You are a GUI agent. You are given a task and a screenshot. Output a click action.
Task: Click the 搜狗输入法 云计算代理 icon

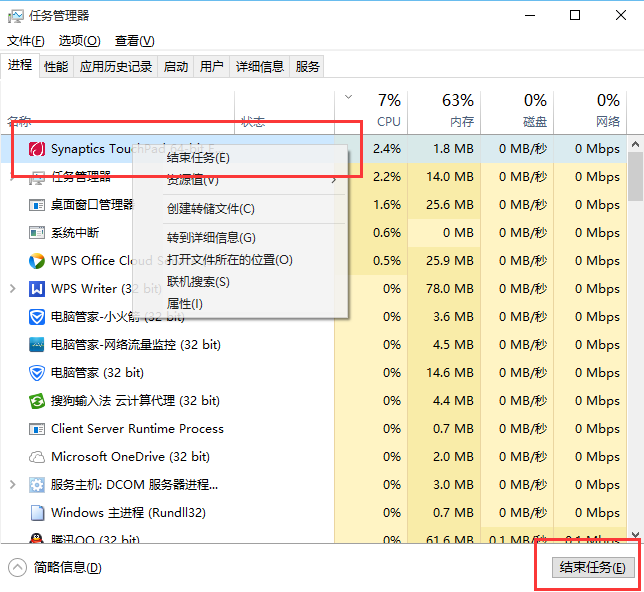click(37, 401)
